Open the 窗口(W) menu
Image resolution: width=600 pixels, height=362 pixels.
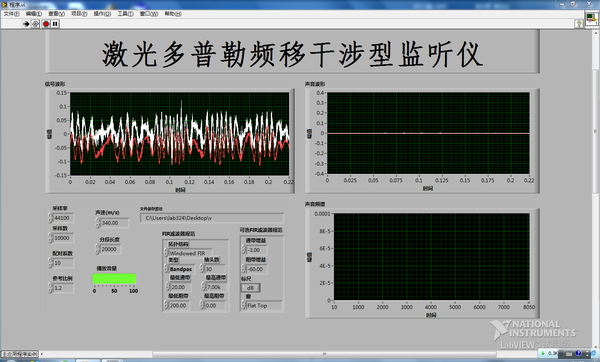[x=149, y=14]
